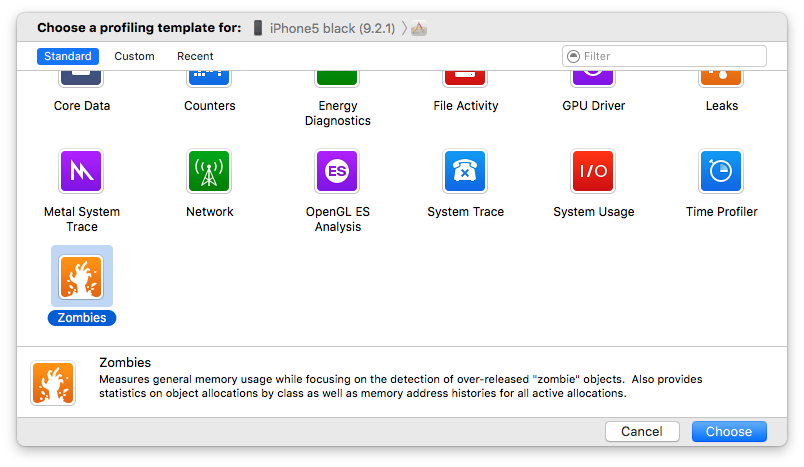
Task: Click the Cancel button
Action: click(x=642, y=432)
